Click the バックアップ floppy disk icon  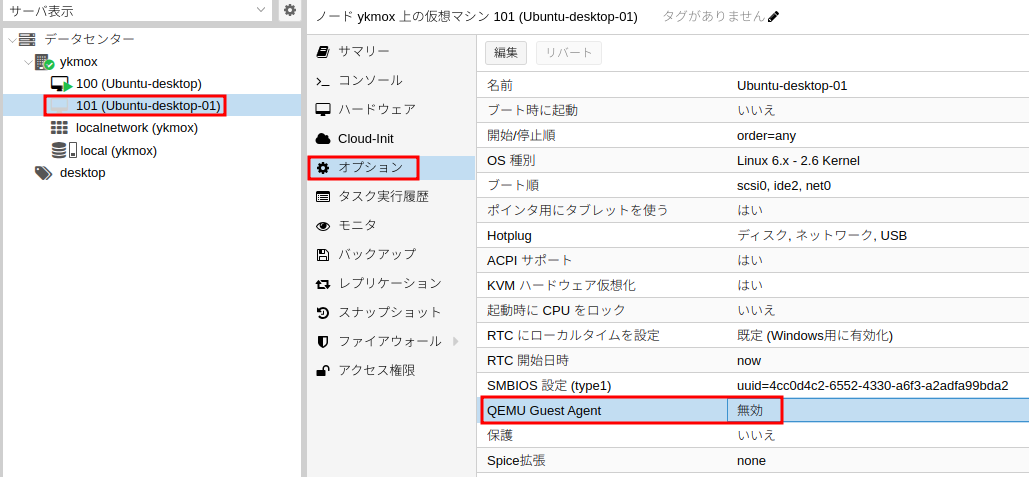(x=322, y=255)
